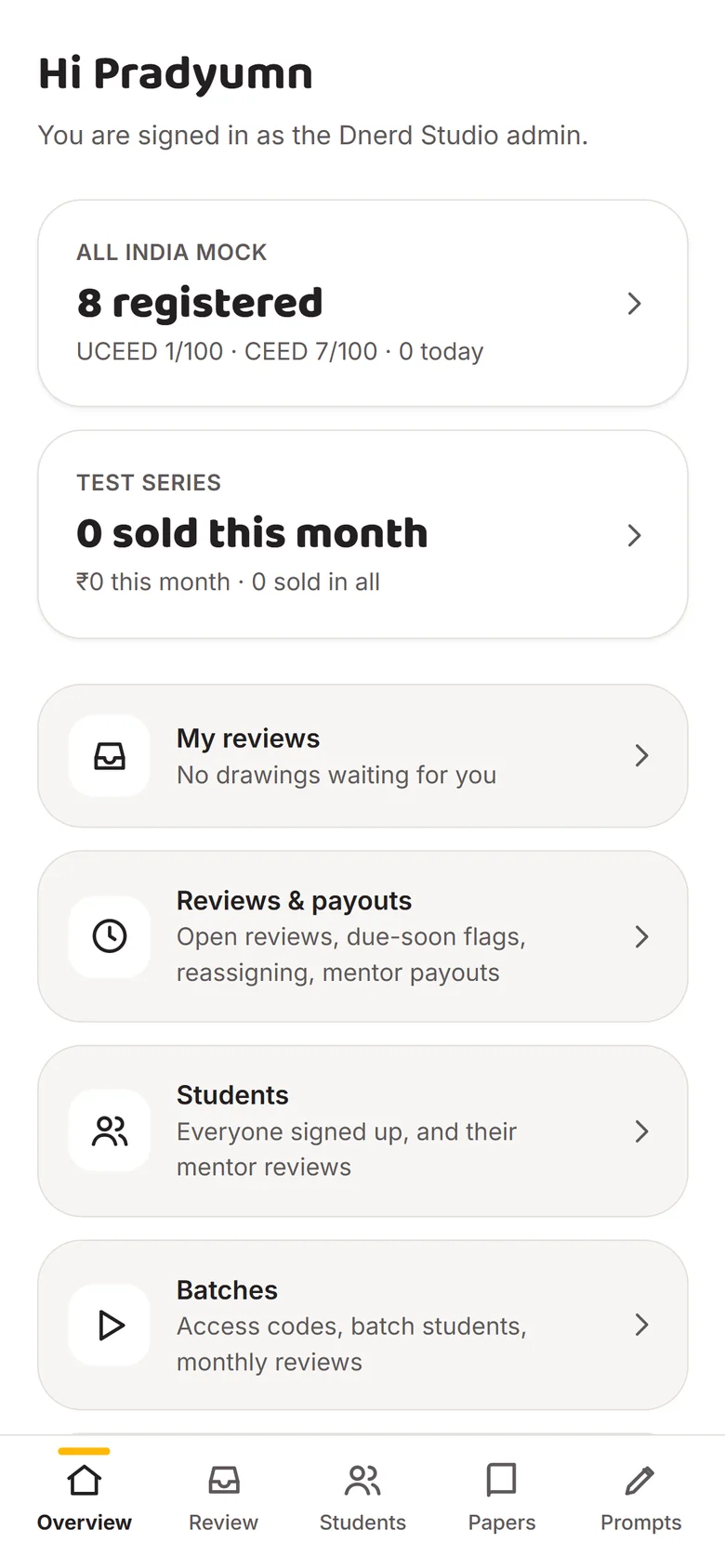Viewport: 725px width, 1568px height.
Task: Open chevron on Reviews & payouts row
Action: [641, 936]
